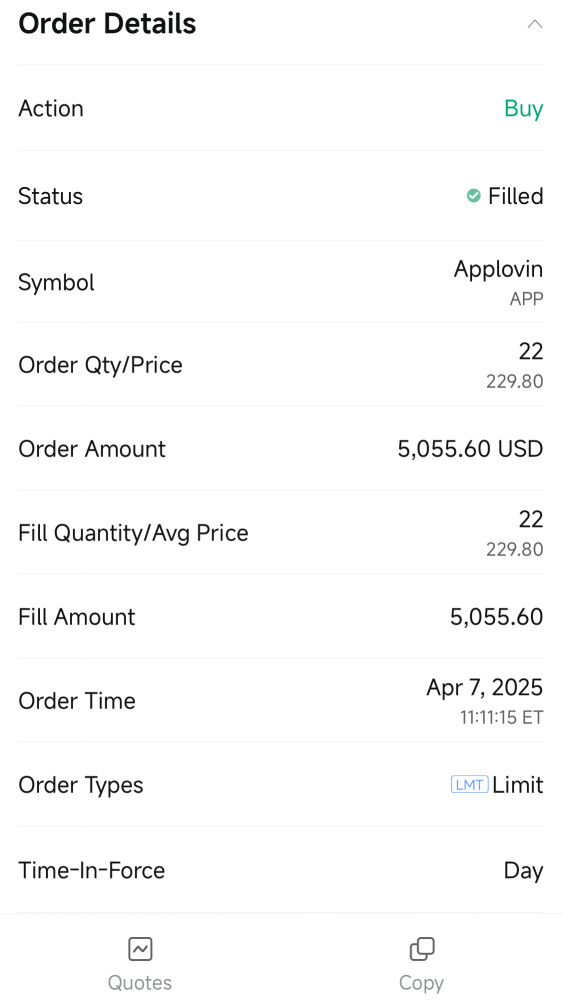Open the Applovin symbol name

[498, 270]
